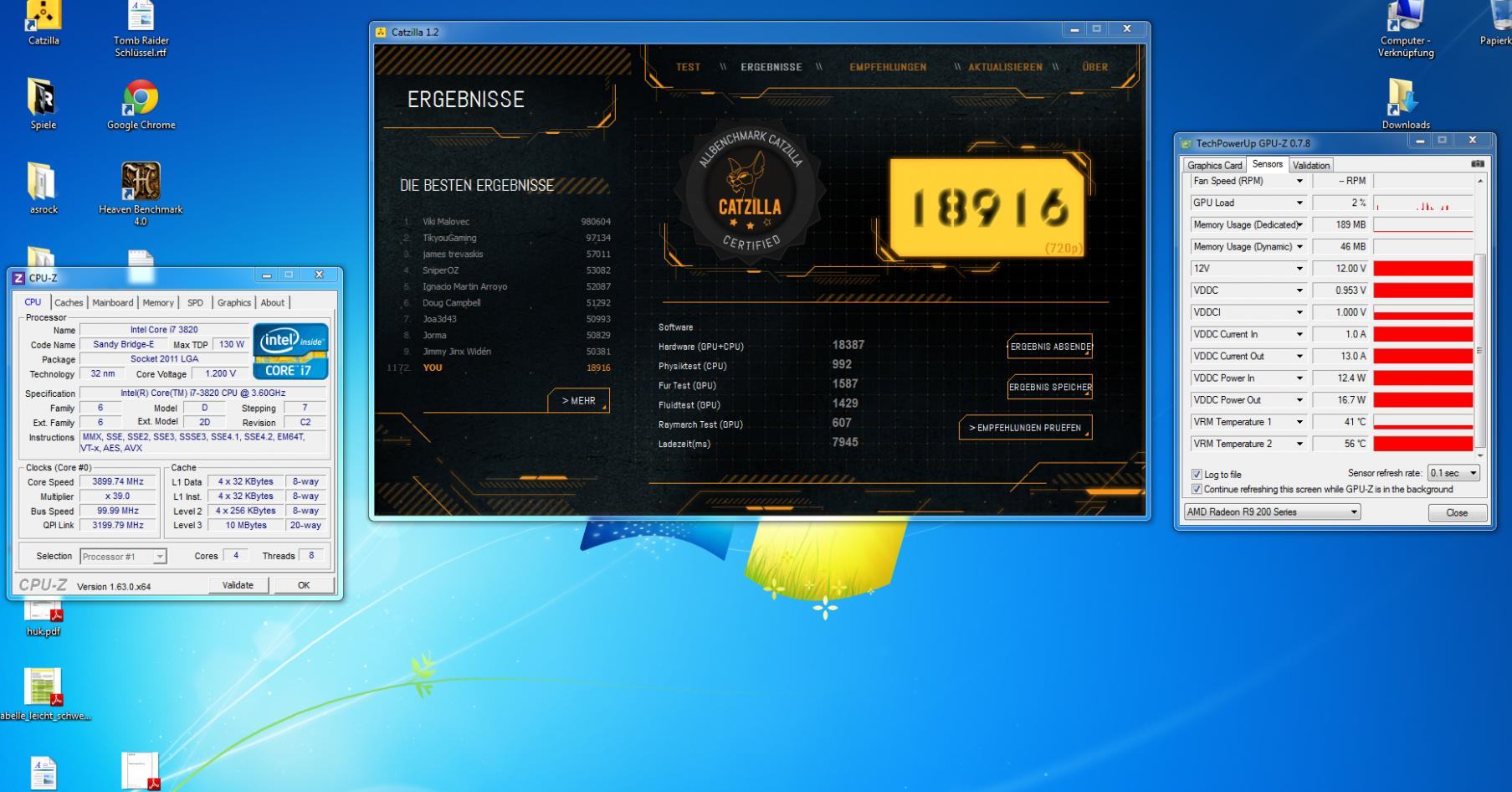Open the Downloads folder shortcut
This screenshot has height=792, width=1512.
coord(1406,105)
